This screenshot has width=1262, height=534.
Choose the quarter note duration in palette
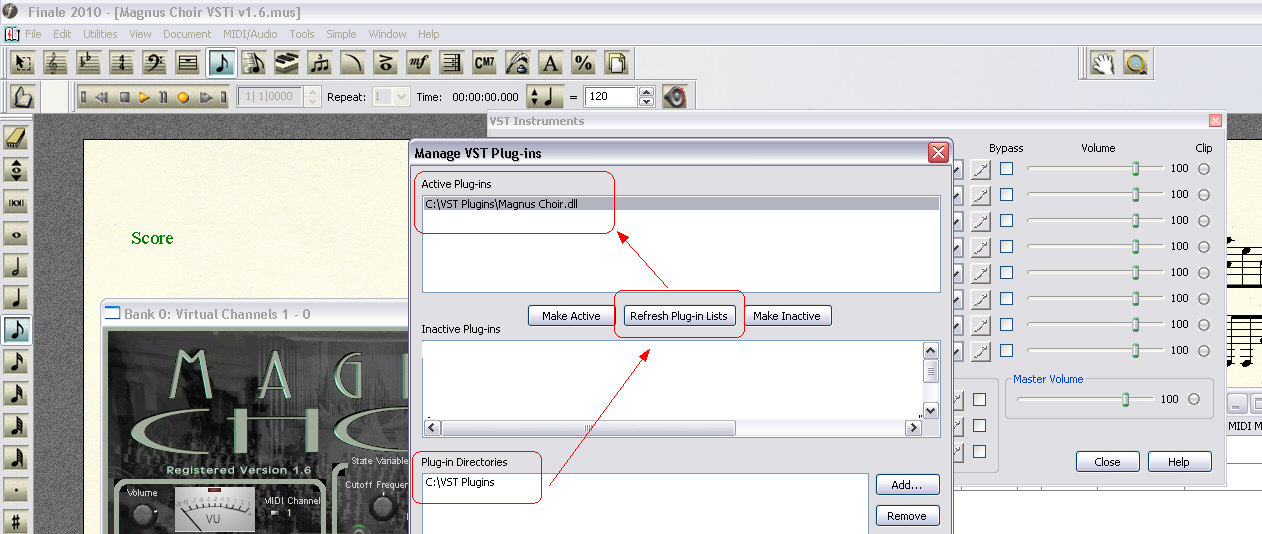pyautogui.click(x=16, y=298)
